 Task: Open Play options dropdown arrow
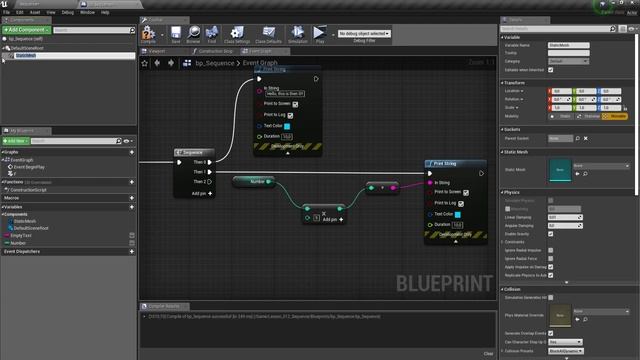333,35
